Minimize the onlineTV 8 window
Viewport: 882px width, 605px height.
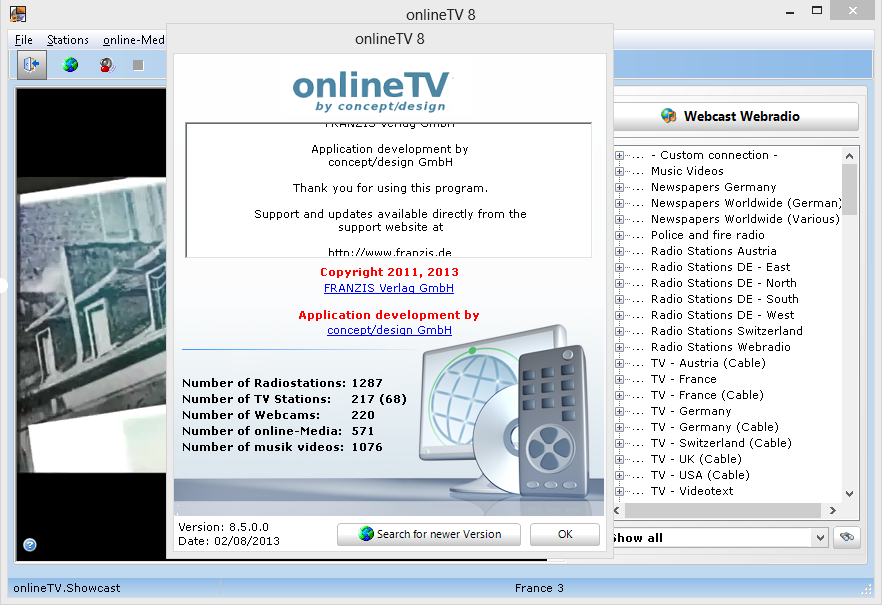[790, 12]
